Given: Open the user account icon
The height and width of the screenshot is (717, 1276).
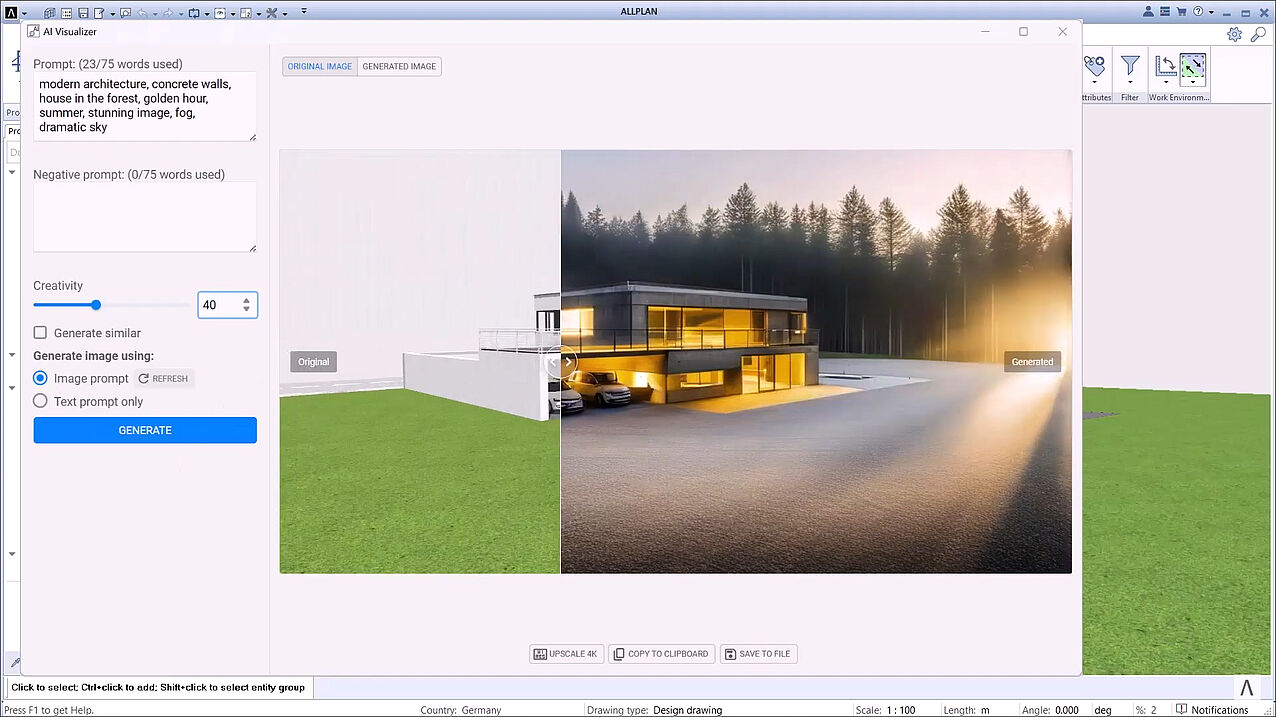Looking at the screenshot, I should tap(1148, 12).
